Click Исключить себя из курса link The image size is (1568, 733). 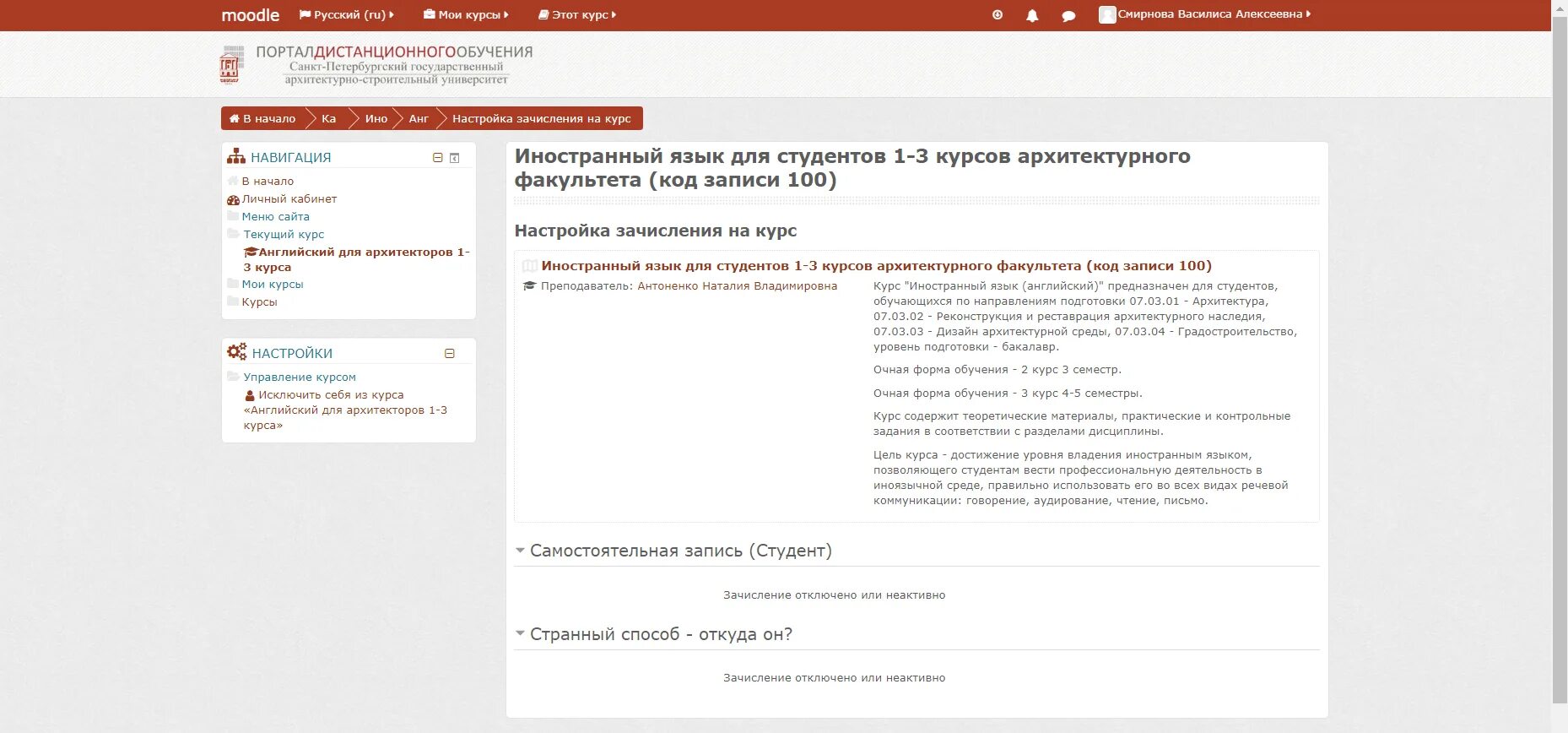pos(345,410)
